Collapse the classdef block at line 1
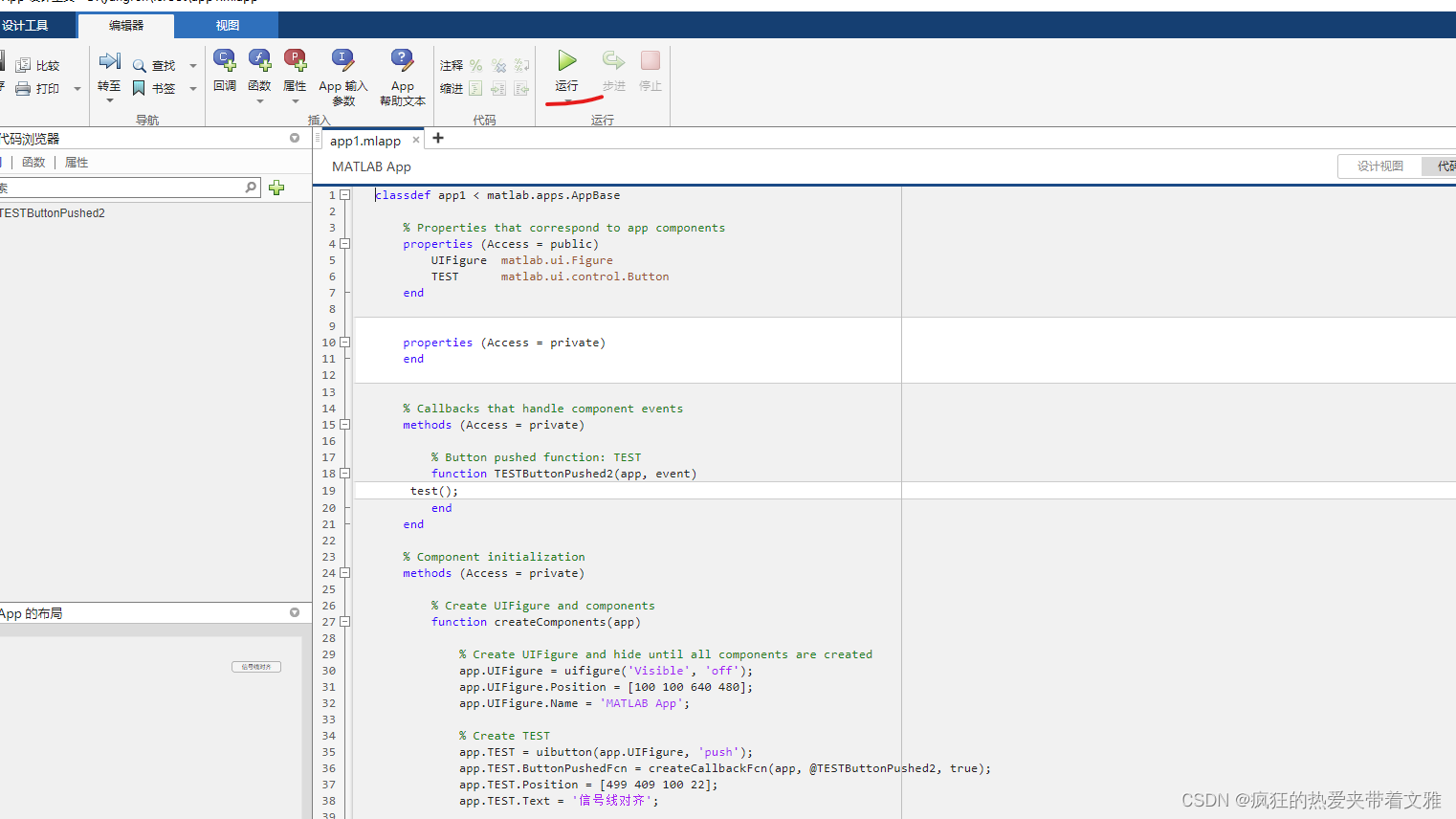Viewport: 1456px width, 819px height. 345,194
